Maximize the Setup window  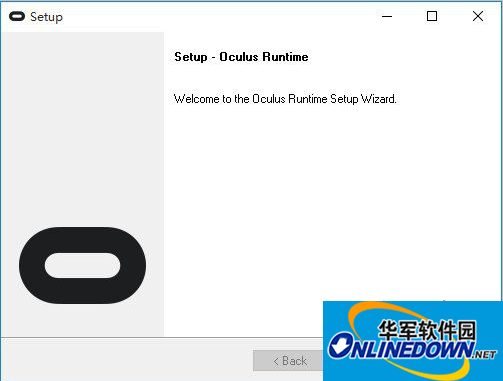pos(432,16)
